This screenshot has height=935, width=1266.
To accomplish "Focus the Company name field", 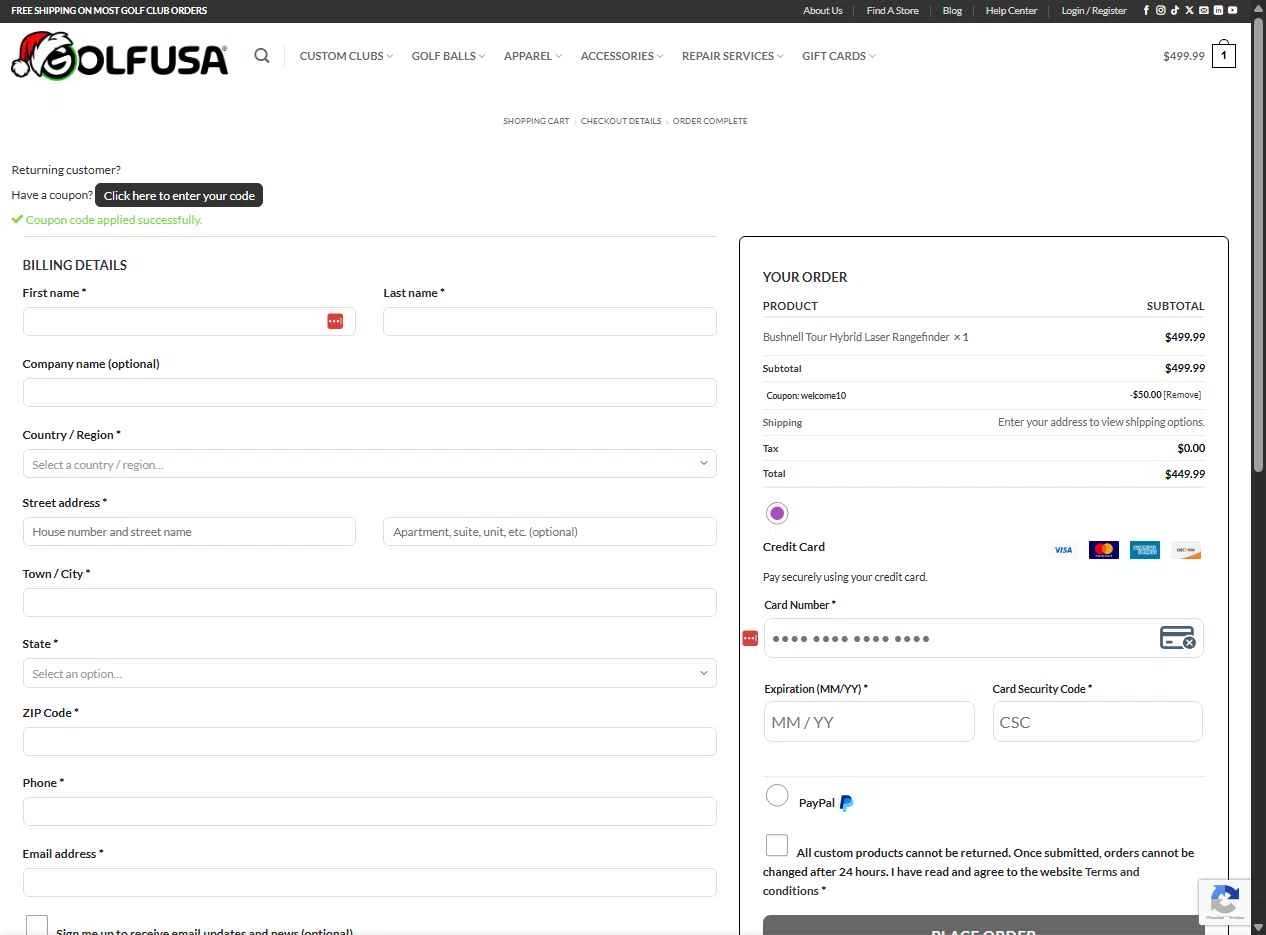I will coord(370,392).
